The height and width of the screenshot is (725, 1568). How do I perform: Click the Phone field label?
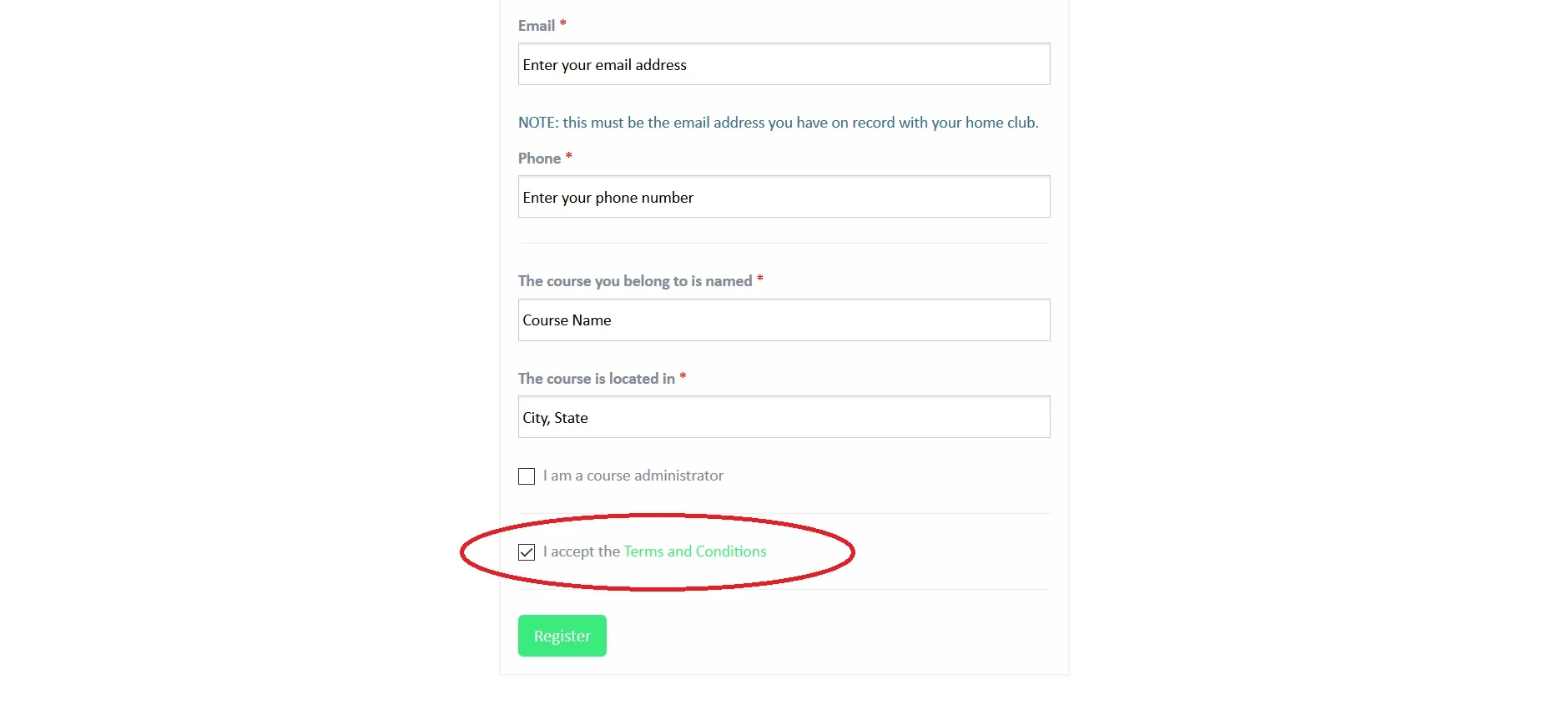(x=539, y=159)
